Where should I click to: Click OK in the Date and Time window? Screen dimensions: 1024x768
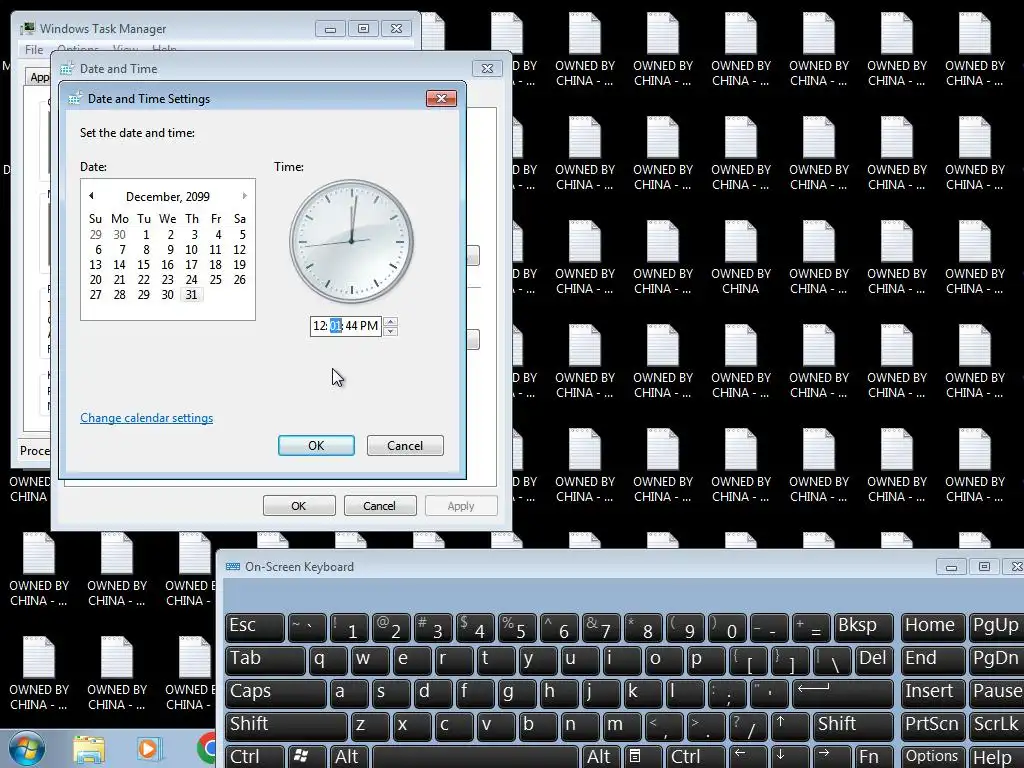click(298, 505)
